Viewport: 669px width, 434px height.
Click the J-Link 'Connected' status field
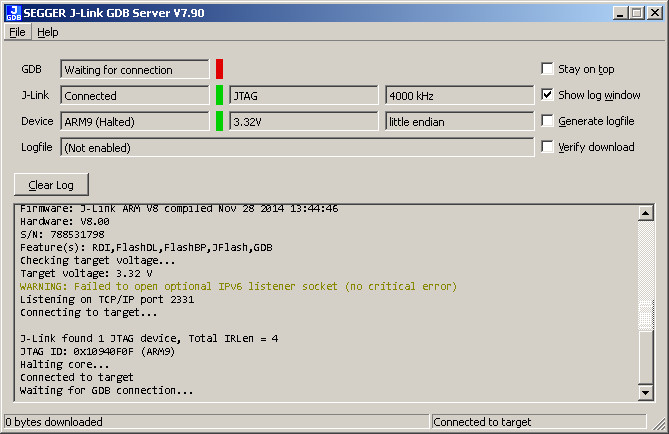click(135, 95)
